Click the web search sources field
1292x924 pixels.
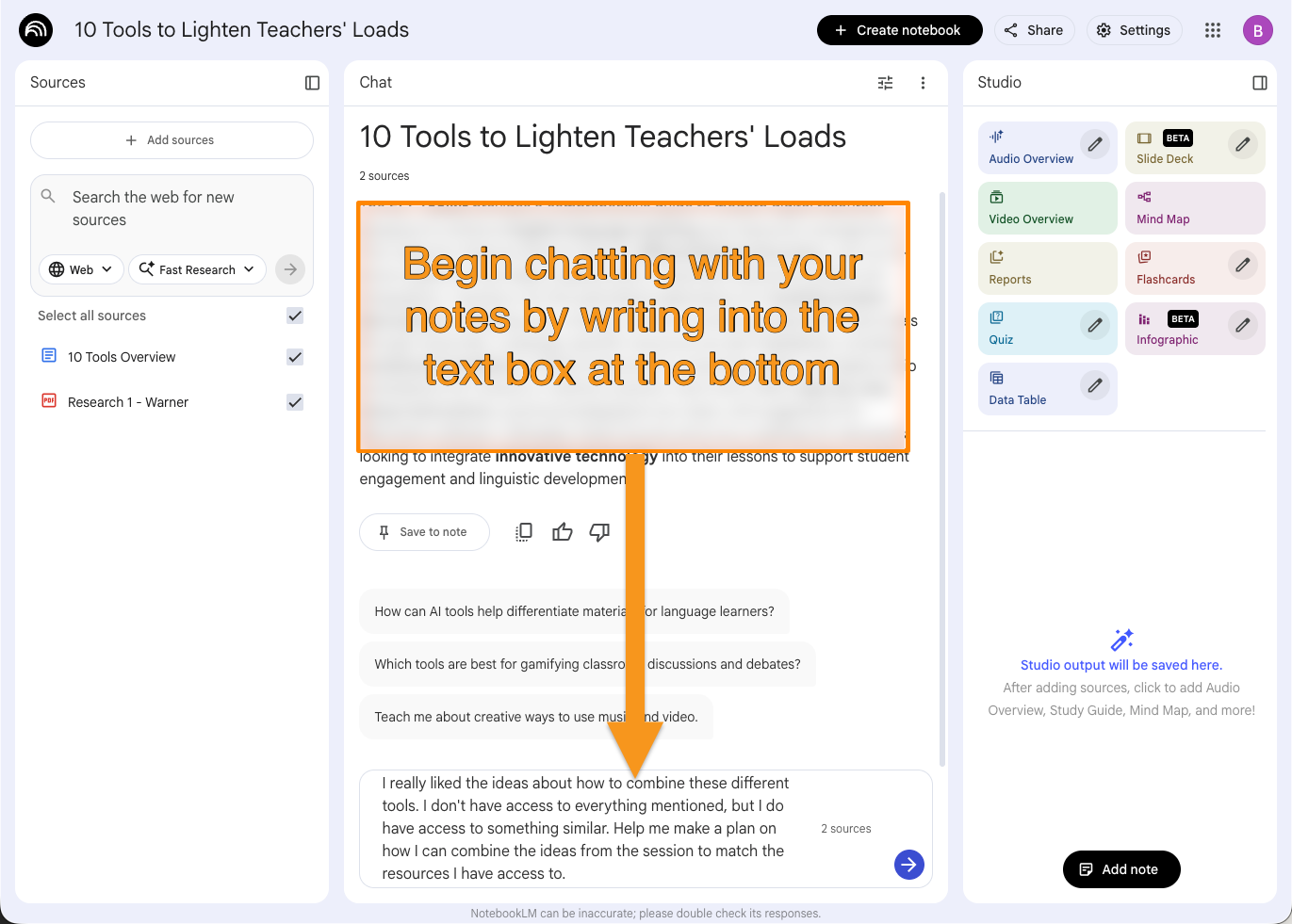click(170, 208)
